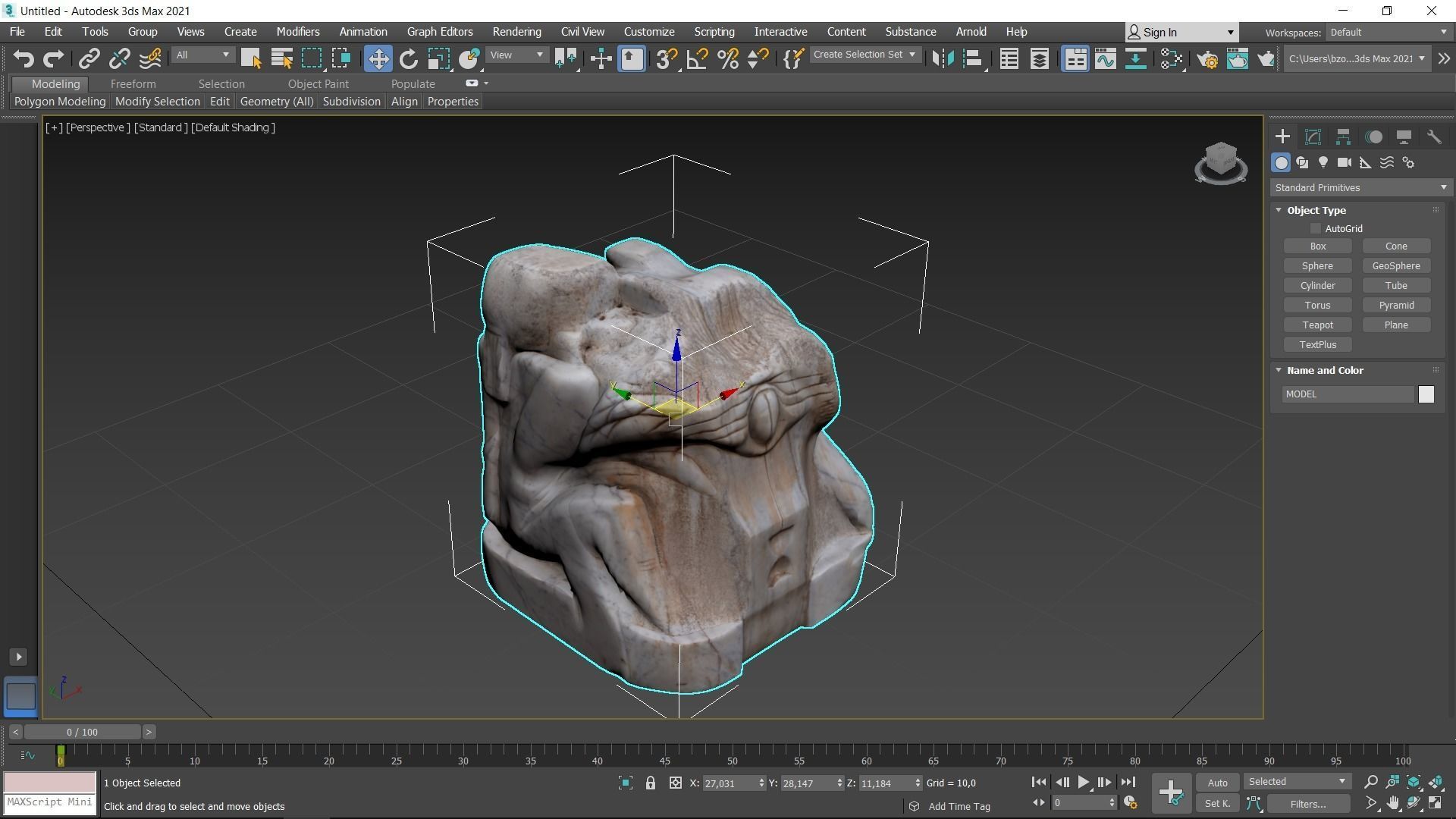1456x819 pixels.
Task: Activate the Select and Rotate tool
Action: (408, 58)
